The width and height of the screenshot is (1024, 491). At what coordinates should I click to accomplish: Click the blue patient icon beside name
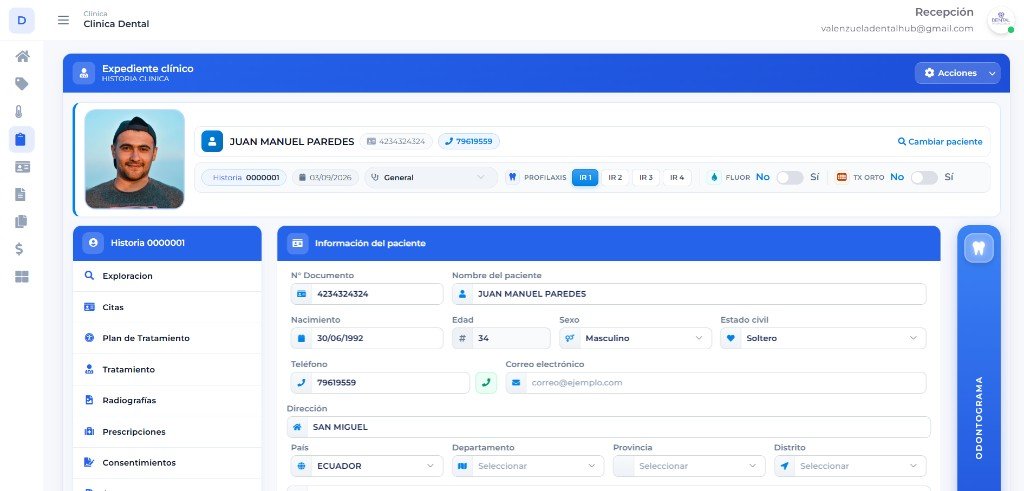(212, 141)
